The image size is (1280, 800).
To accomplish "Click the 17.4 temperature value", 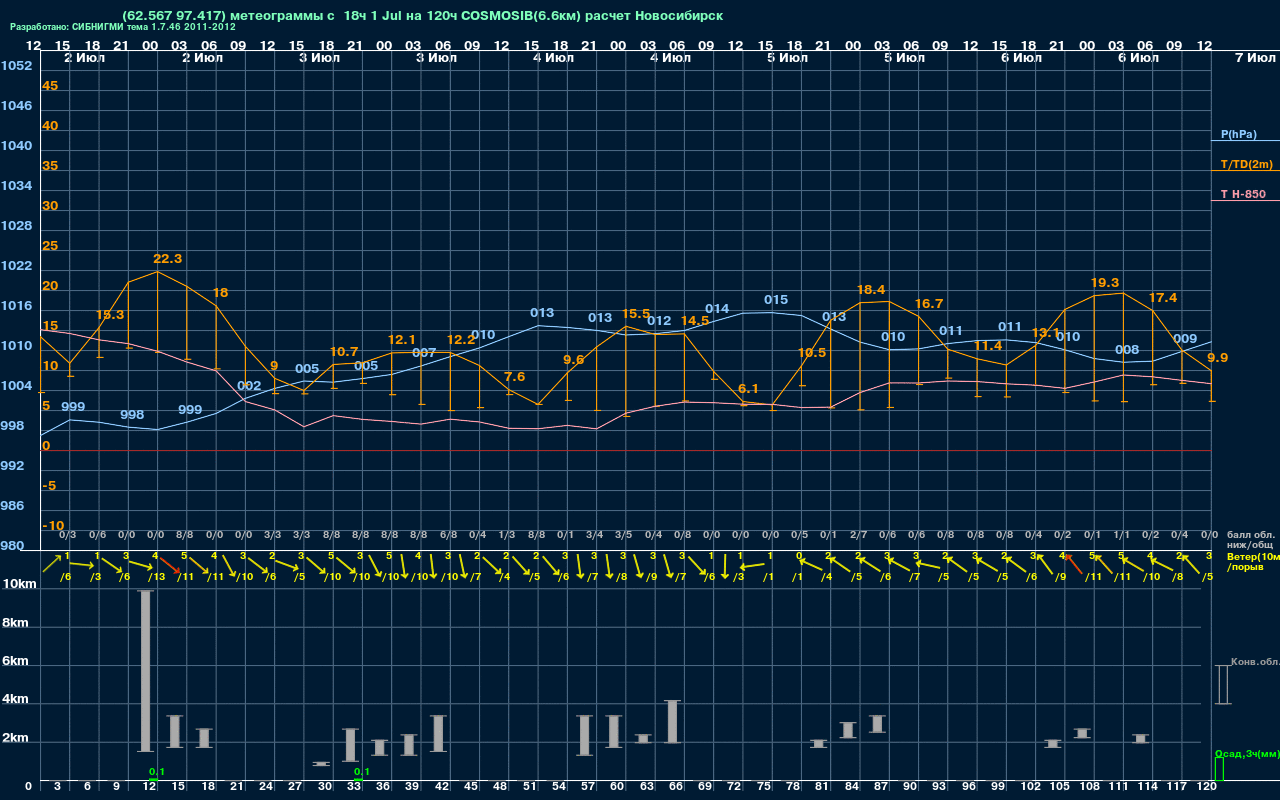I will pos(1163,298).
